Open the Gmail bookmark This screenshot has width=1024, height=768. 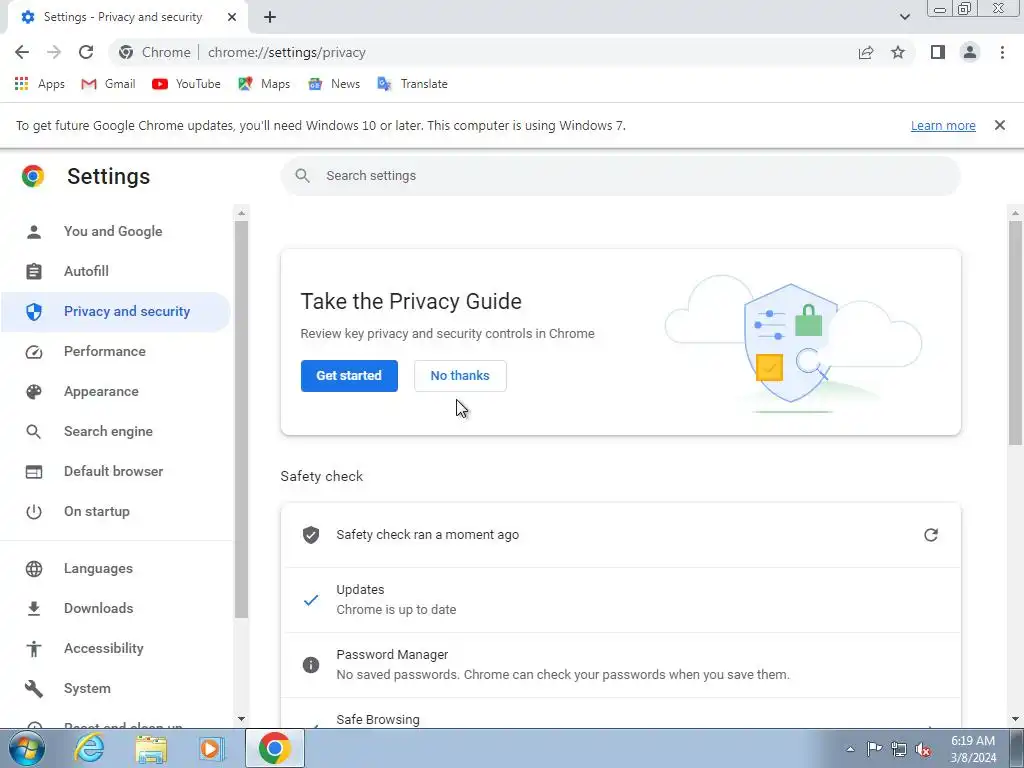click(108, 84)
